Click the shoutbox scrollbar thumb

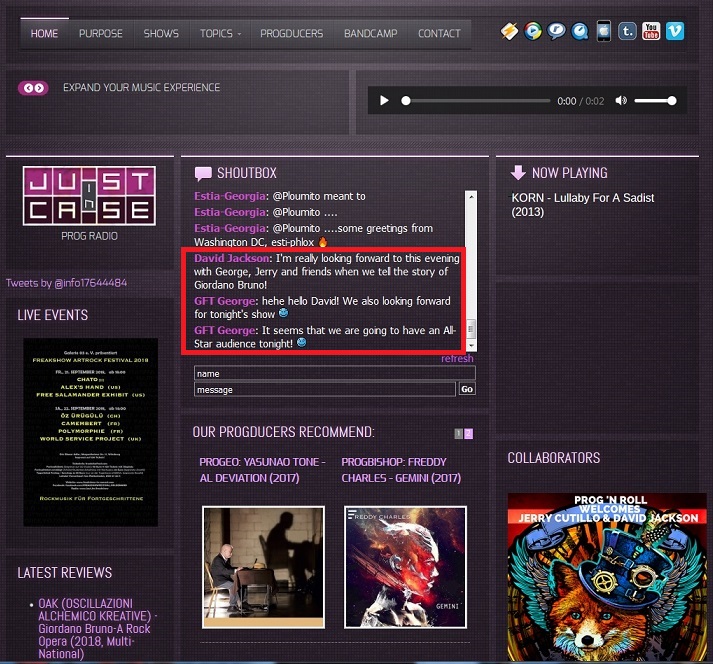pos(471,328)
